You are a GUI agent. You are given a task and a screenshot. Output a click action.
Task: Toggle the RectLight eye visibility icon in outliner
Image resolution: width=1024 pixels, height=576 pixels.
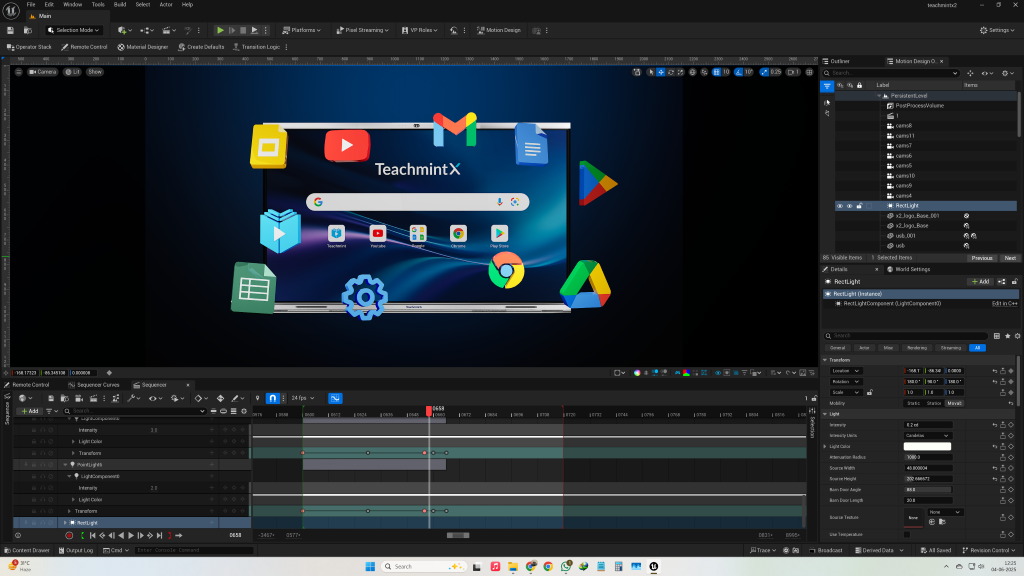pos(840,206)
